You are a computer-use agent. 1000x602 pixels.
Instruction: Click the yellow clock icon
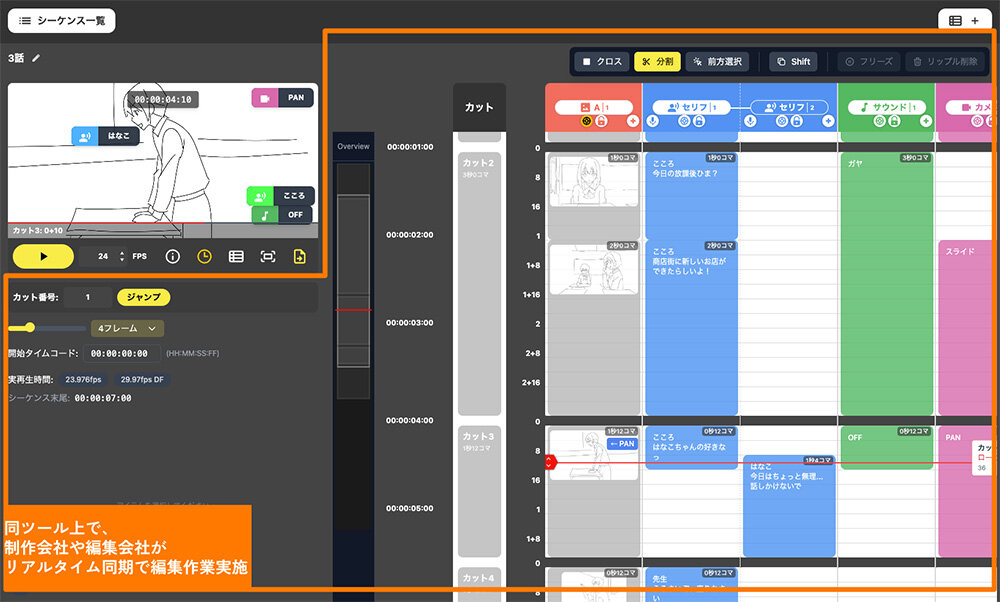coord(204,256)
